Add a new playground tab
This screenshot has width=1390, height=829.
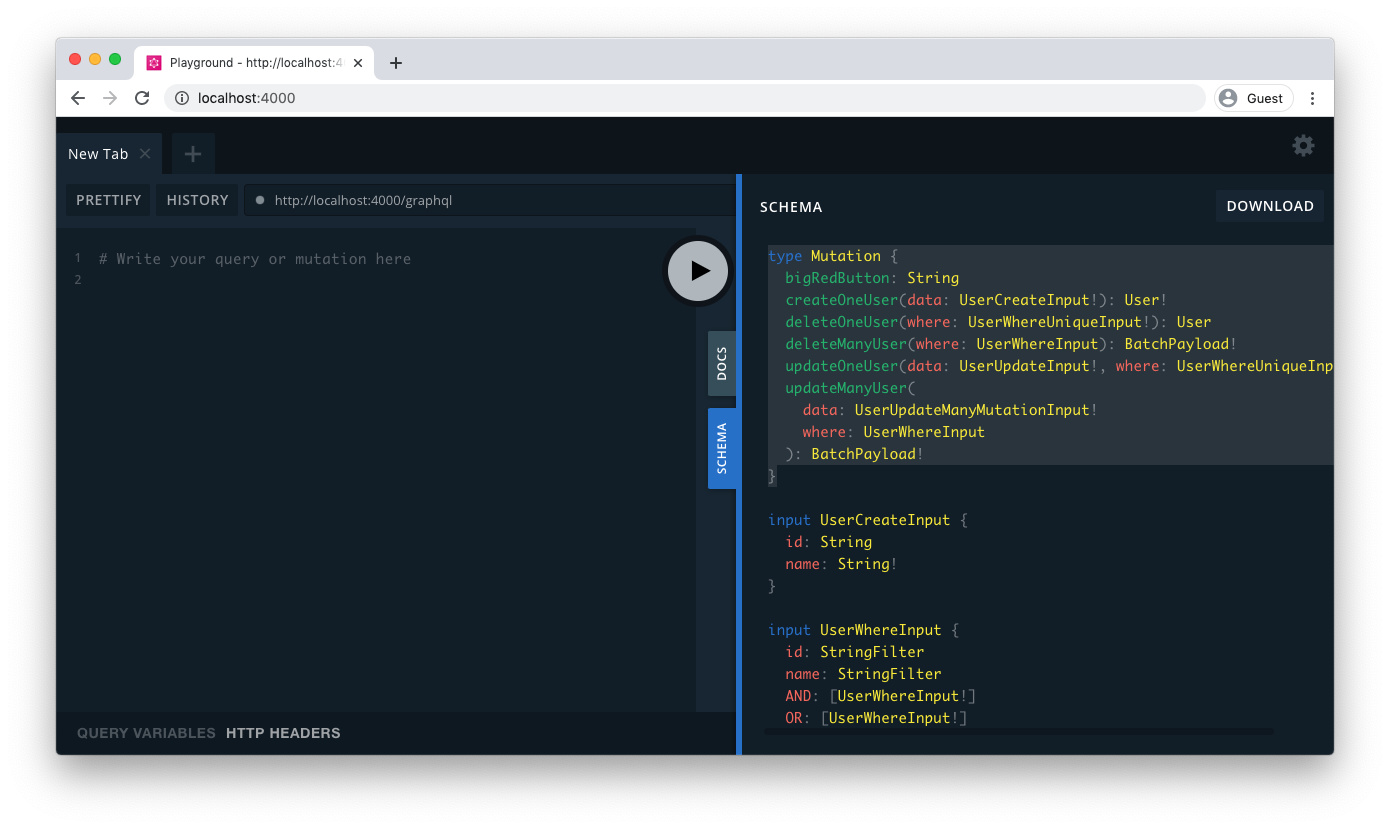(x=193, y=154)
